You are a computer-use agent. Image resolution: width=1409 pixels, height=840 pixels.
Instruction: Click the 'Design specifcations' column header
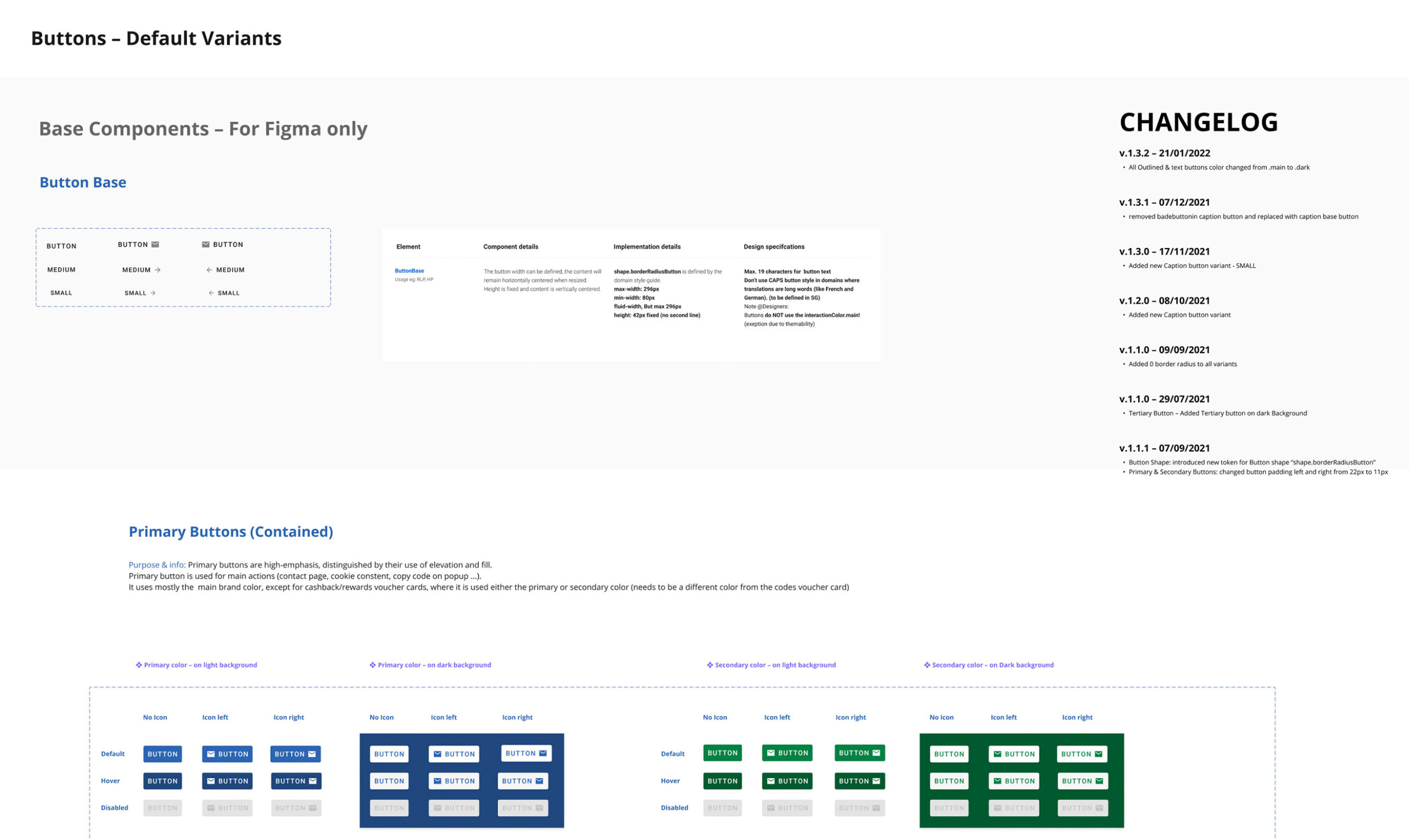tap(774, 247)
